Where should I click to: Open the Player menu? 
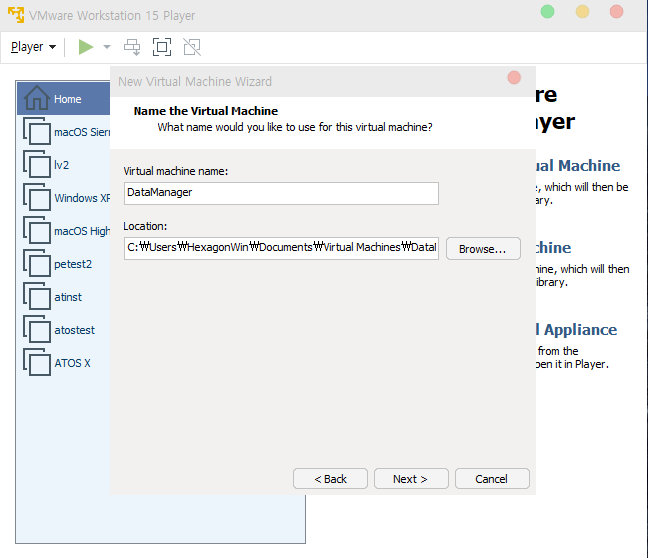[x=33, y=47]
